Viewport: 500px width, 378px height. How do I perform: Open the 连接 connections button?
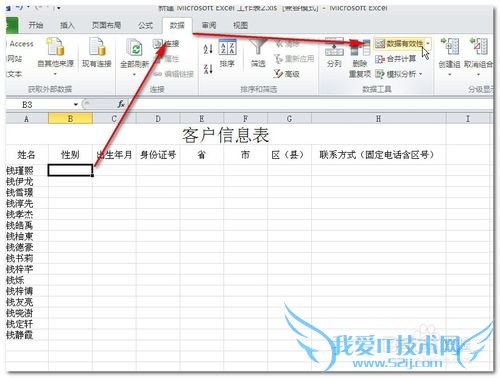click(167, 44)
